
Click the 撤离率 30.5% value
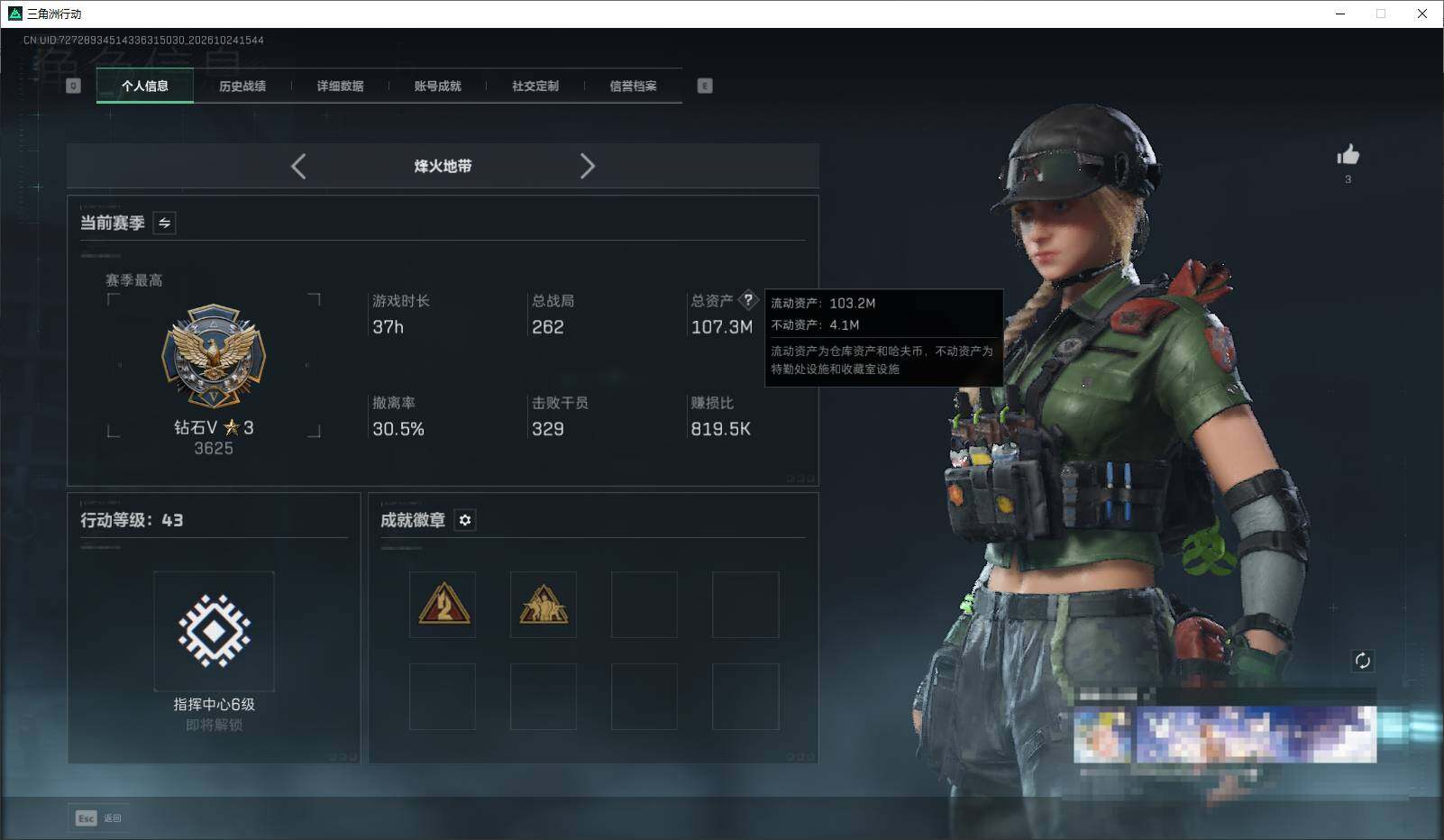pyautogui.click(x=398, y=429)
